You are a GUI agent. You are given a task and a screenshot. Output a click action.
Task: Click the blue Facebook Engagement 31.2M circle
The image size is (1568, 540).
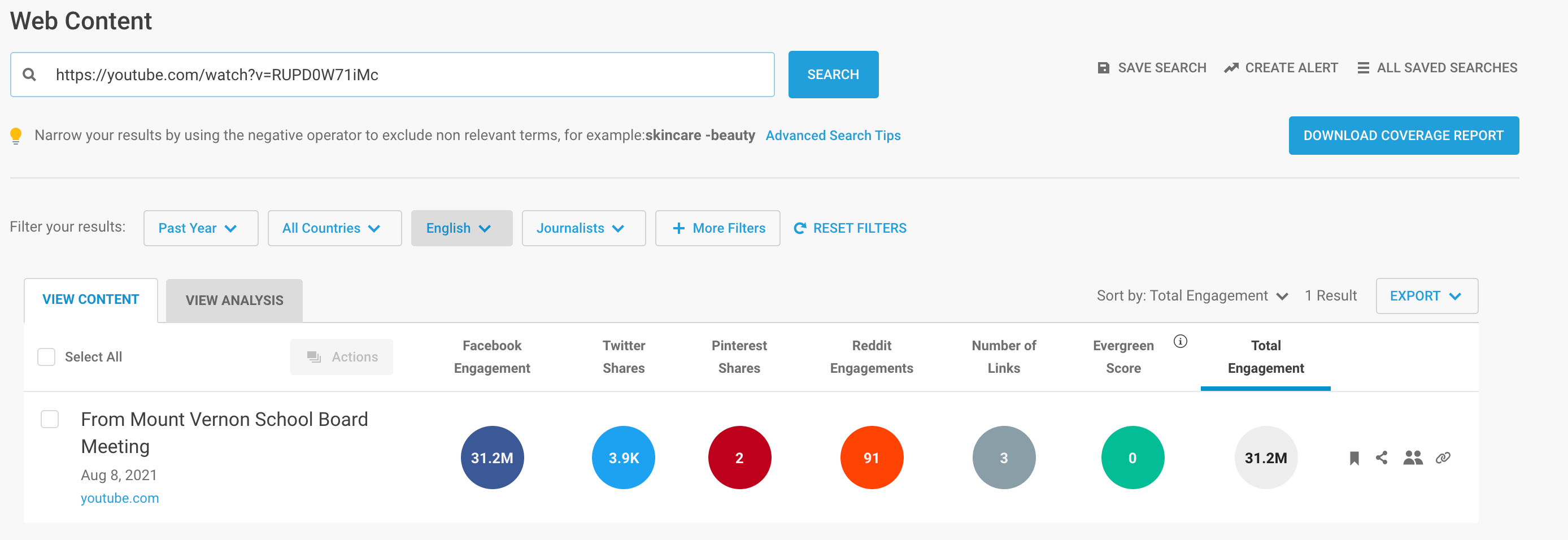click(x=492, y=457)
